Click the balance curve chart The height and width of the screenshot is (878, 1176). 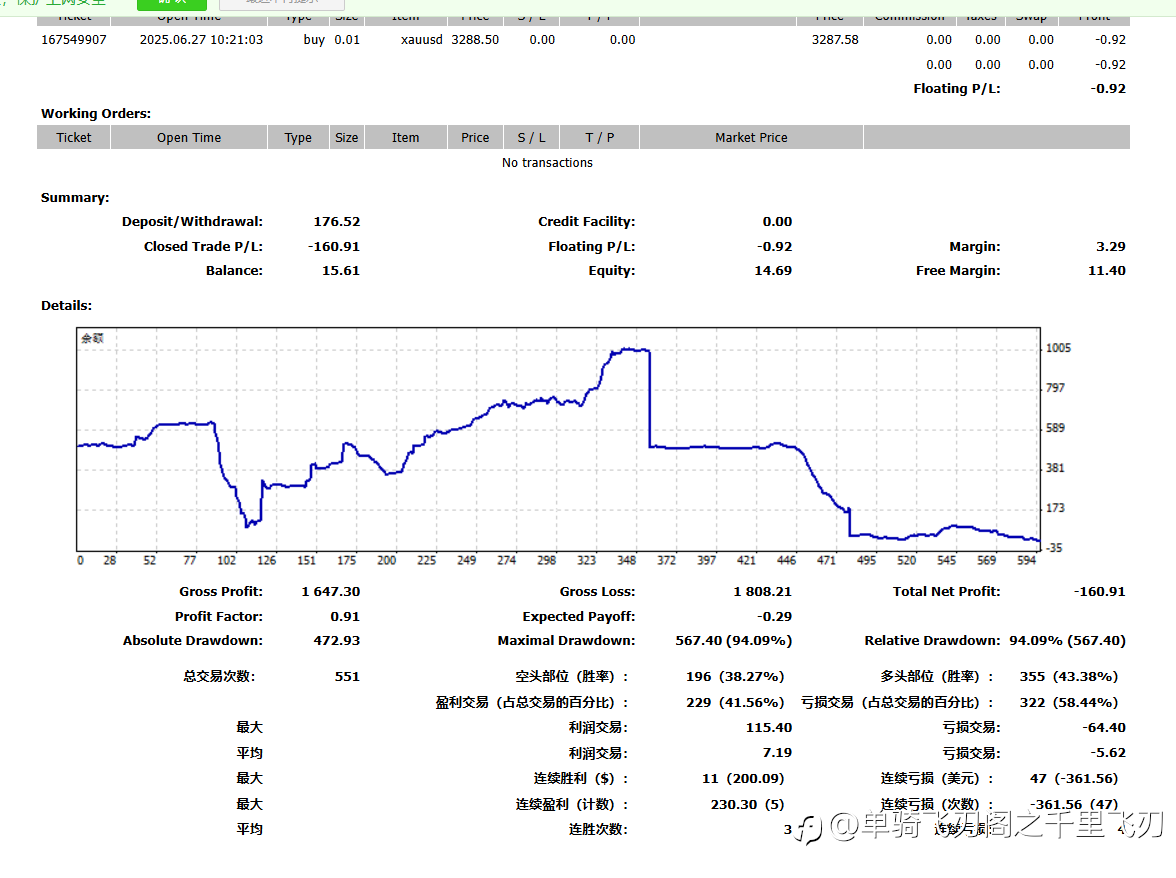click(558, 439)
